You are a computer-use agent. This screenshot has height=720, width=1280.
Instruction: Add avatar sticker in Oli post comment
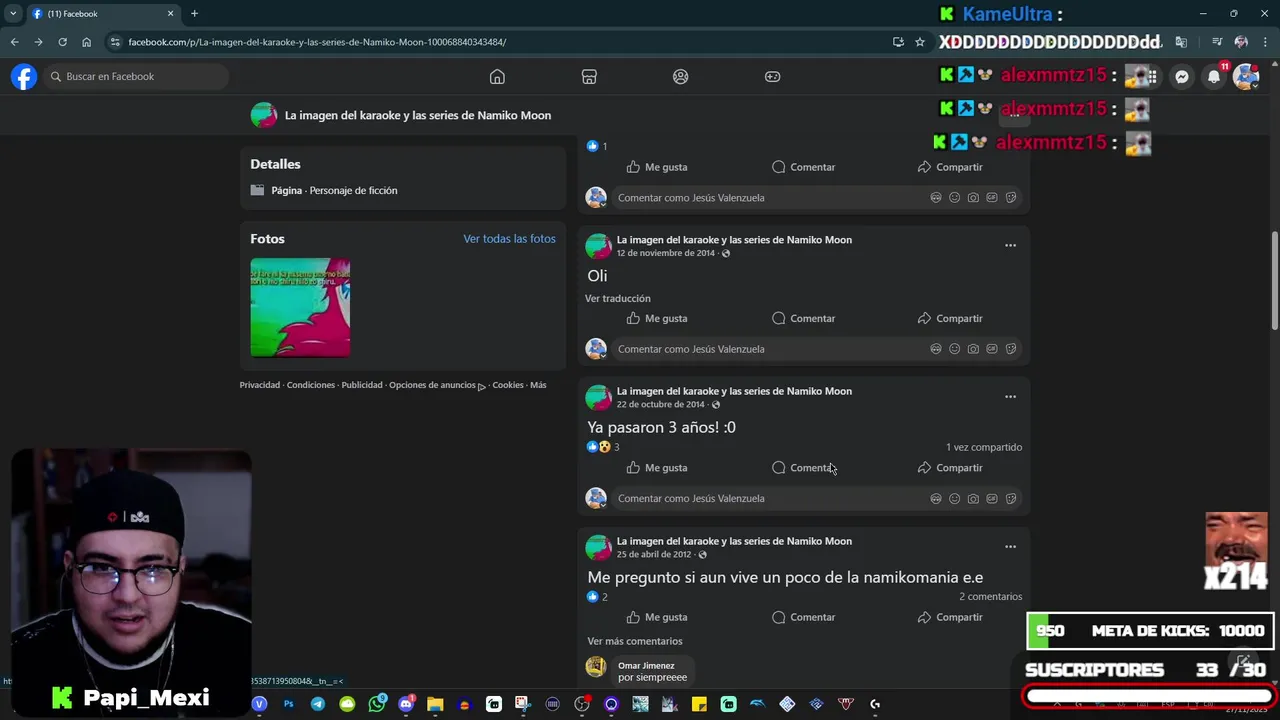(x=936, y=349)
